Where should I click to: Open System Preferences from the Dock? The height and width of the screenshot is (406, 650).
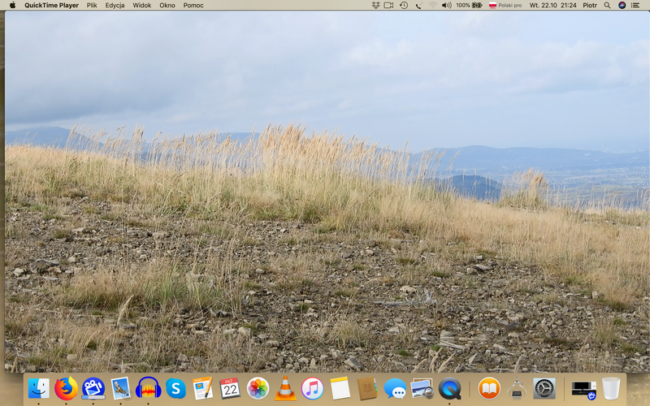544,388
